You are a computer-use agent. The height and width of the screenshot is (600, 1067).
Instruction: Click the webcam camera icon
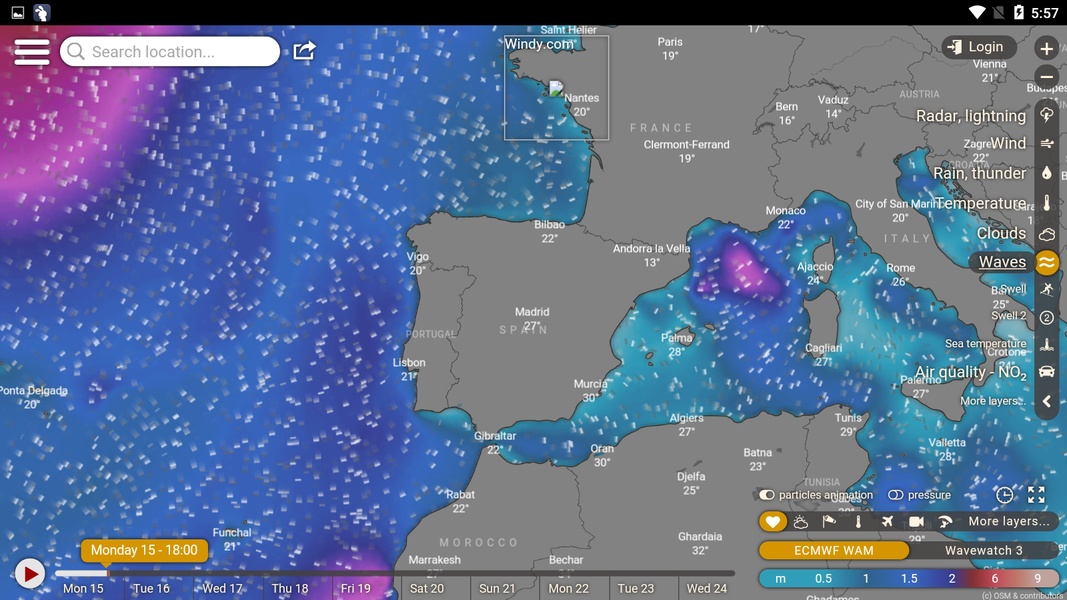[x=916, y=522]
